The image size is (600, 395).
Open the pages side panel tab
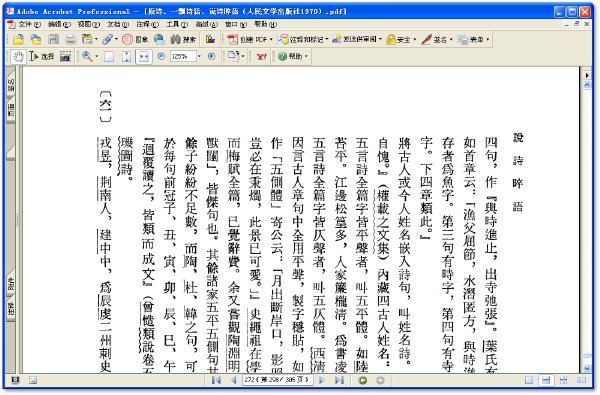pos(11,111)
